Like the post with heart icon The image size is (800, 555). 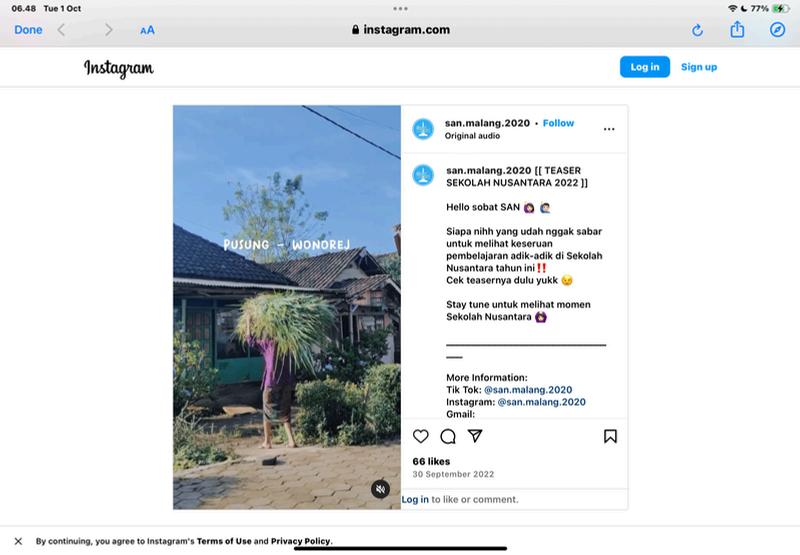pyautogui.click(x=420, y=436)
